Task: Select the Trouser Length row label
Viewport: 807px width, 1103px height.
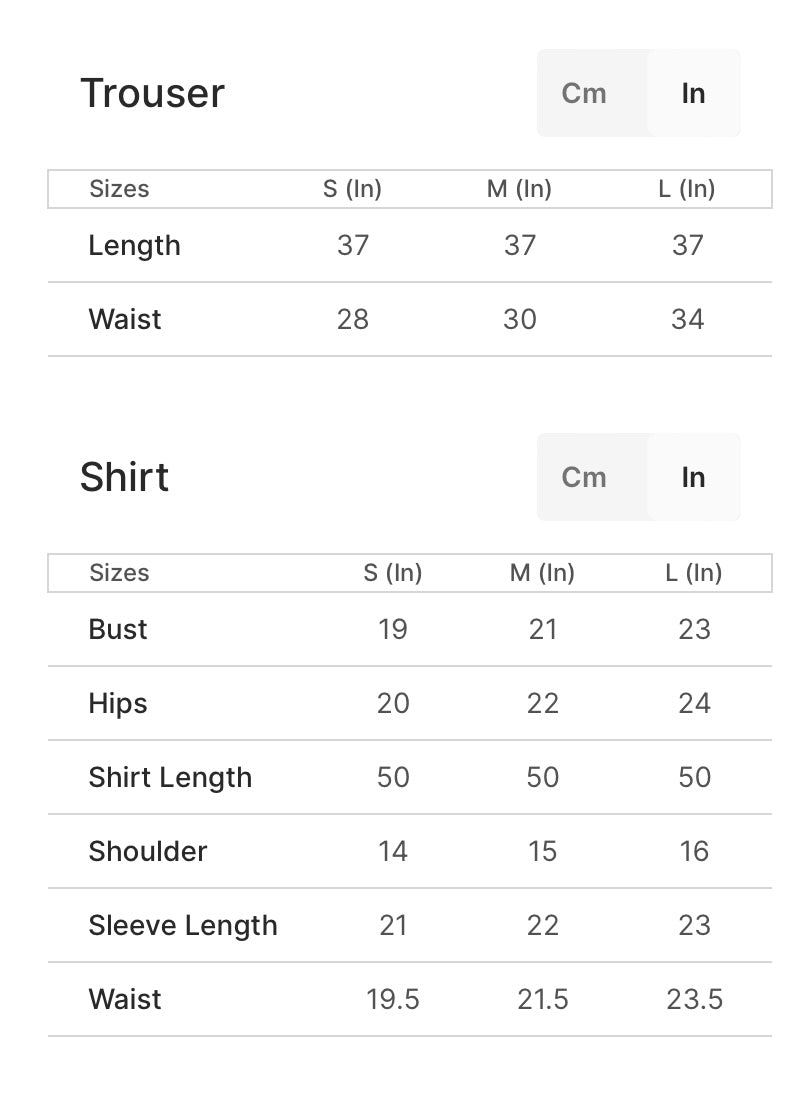Action: point(134,245)
